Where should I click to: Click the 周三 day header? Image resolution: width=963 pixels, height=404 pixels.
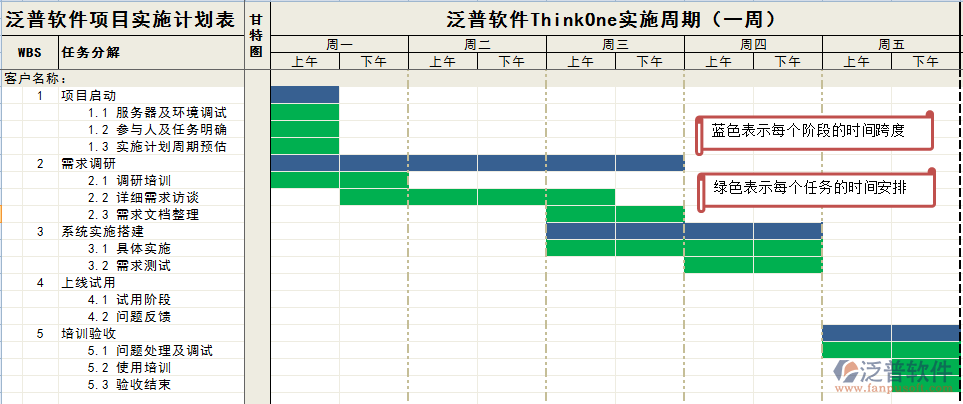[x=615, y=44]
